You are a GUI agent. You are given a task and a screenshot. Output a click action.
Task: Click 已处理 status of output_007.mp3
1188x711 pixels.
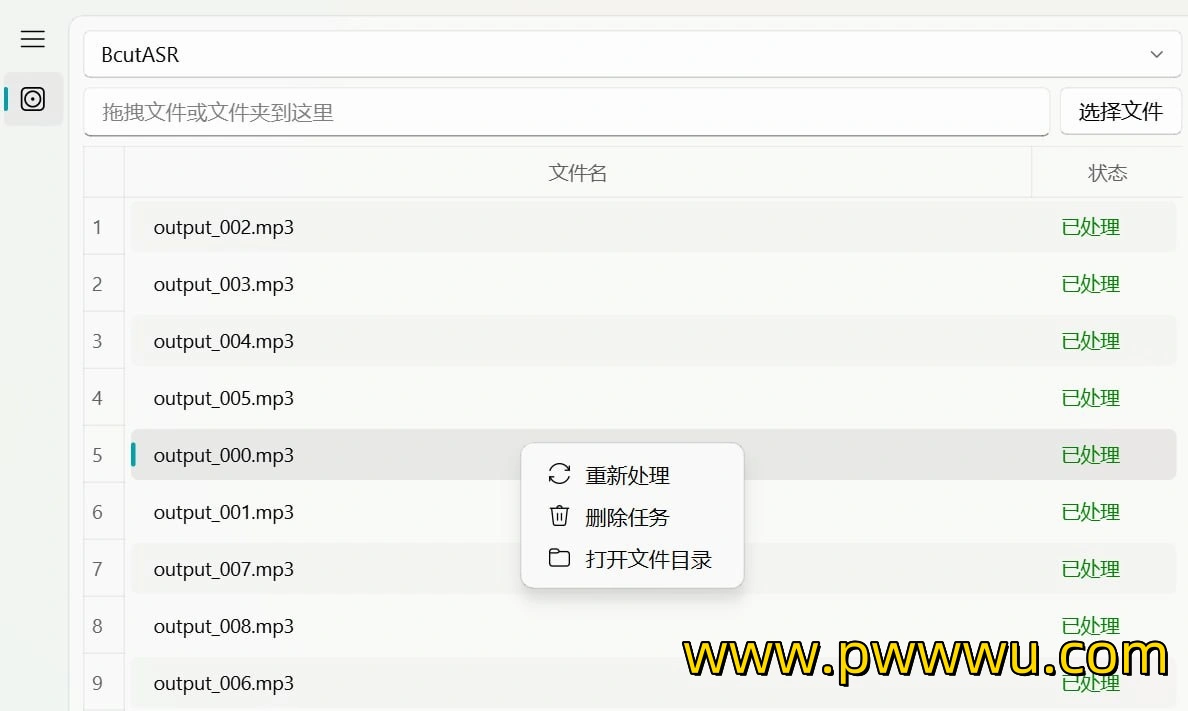click(x=1090, y=568)
